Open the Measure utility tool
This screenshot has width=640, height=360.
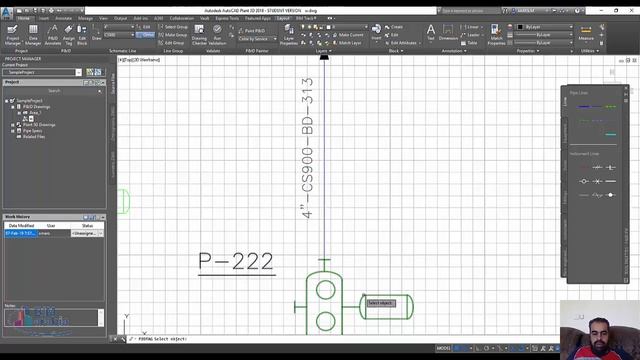[586, 33]
